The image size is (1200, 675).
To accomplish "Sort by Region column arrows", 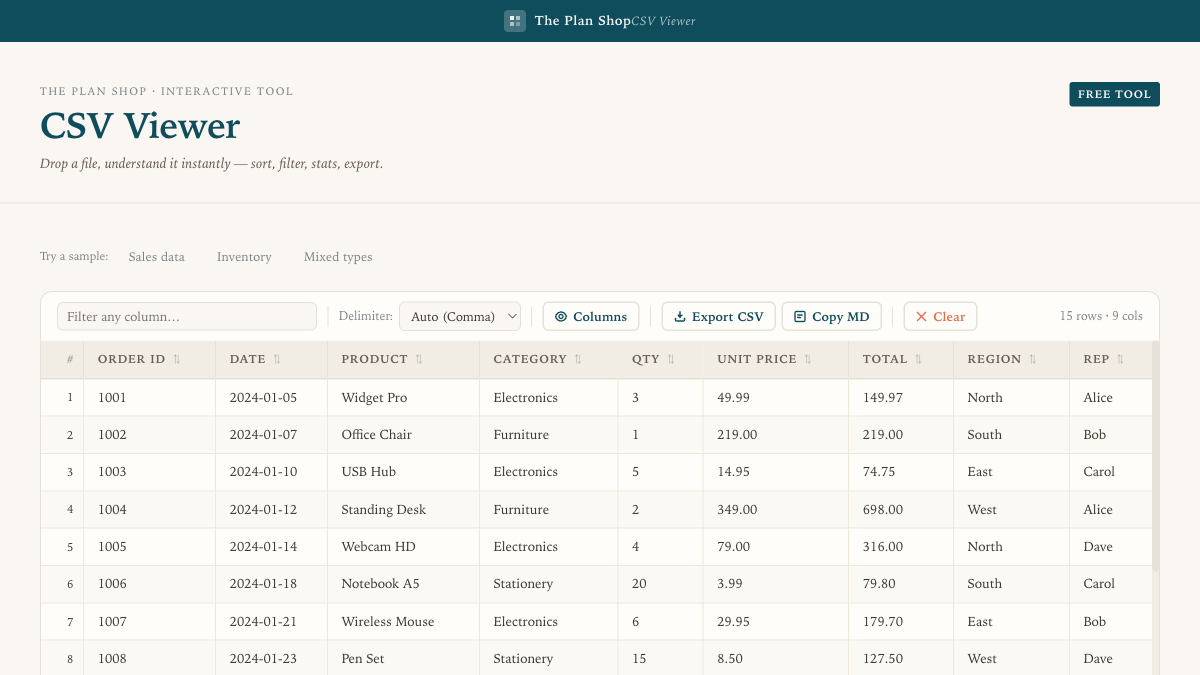I will pyautogui.click(x=1033, y=359).
